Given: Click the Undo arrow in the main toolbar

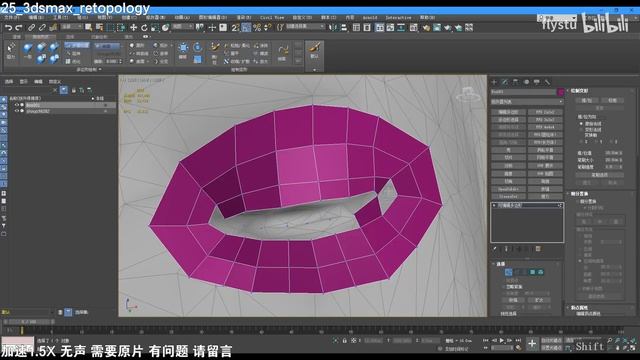Looking at the screenshot, I should pyautogui.click(x=9, y=27).
